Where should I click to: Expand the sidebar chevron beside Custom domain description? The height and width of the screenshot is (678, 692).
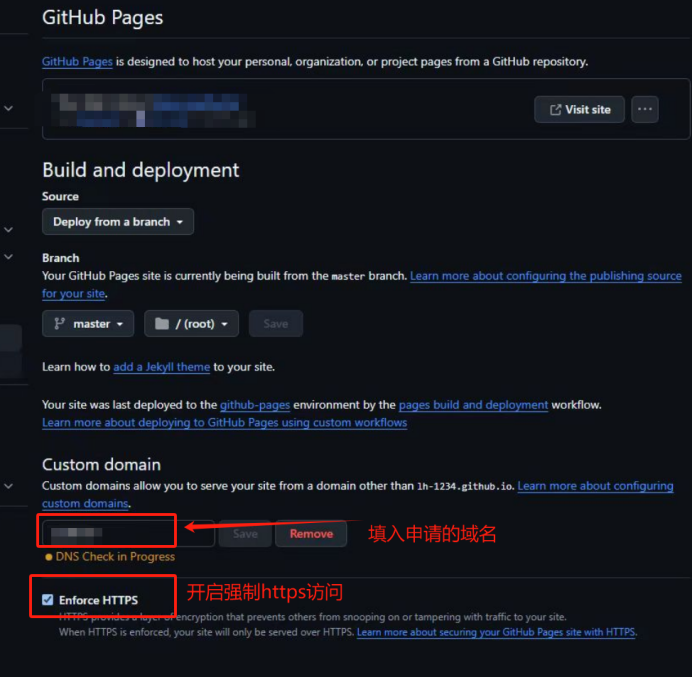pyautogui.click(x=8, y=486)
